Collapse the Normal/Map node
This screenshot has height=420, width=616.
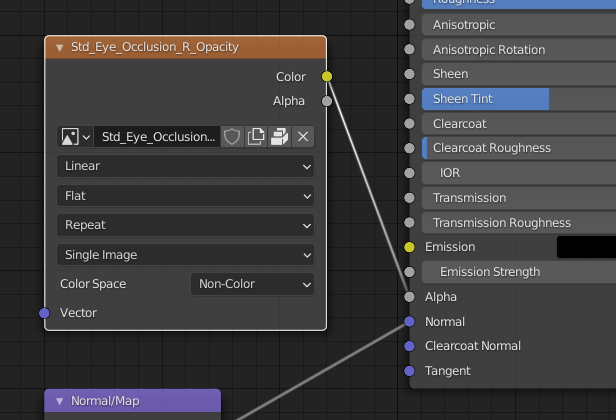60,401
